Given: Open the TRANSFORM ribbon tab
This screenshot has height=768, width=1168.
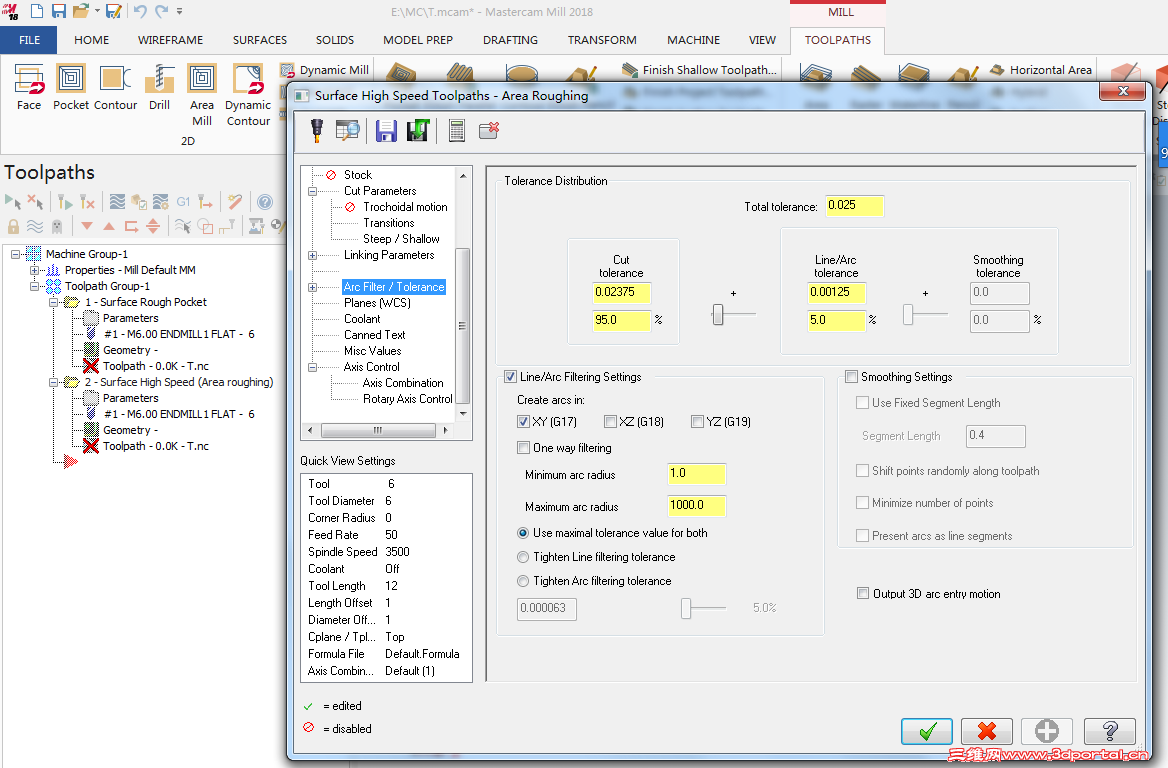Looking at the screenshot, I should 602,40.
